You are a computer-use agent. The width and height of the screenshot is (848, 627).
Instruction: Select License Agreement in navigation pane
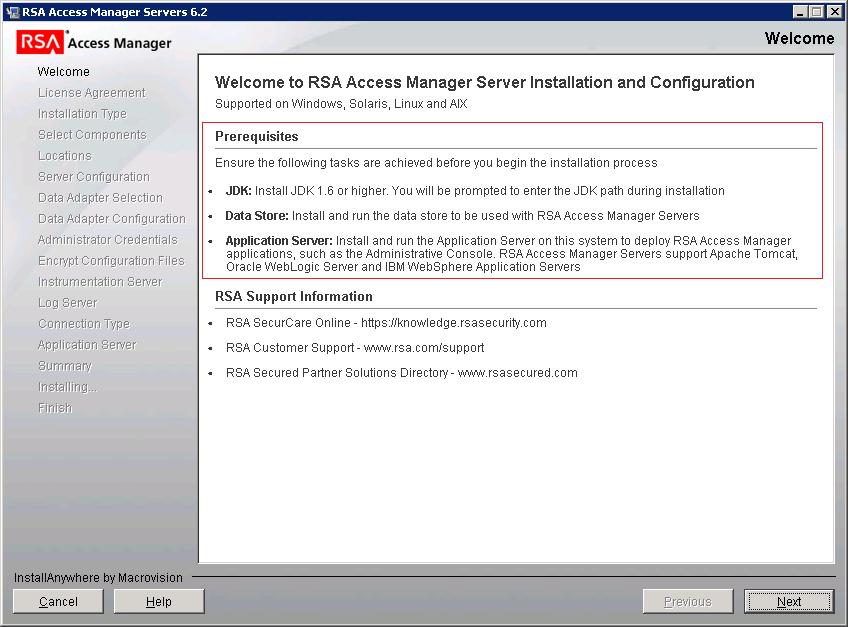pyautogui.click(x=92, y=92)
